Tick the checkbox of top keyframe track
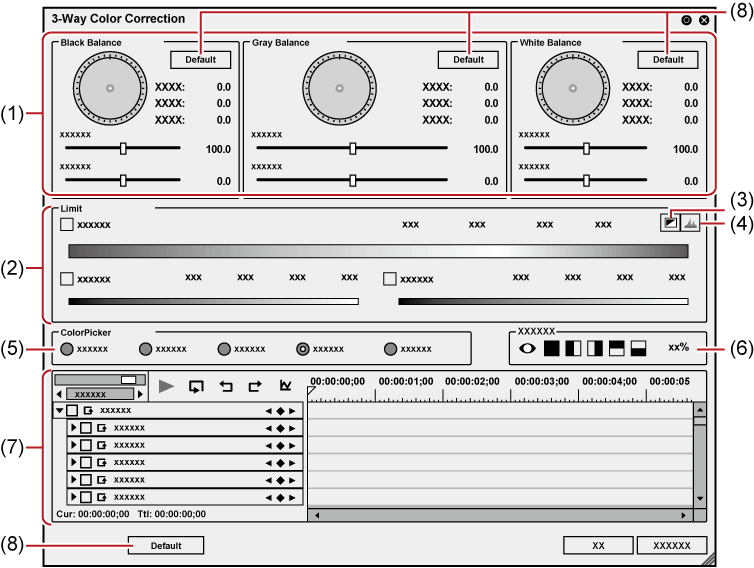The width and height of the screenshot is (754, 568). [72, 411]
